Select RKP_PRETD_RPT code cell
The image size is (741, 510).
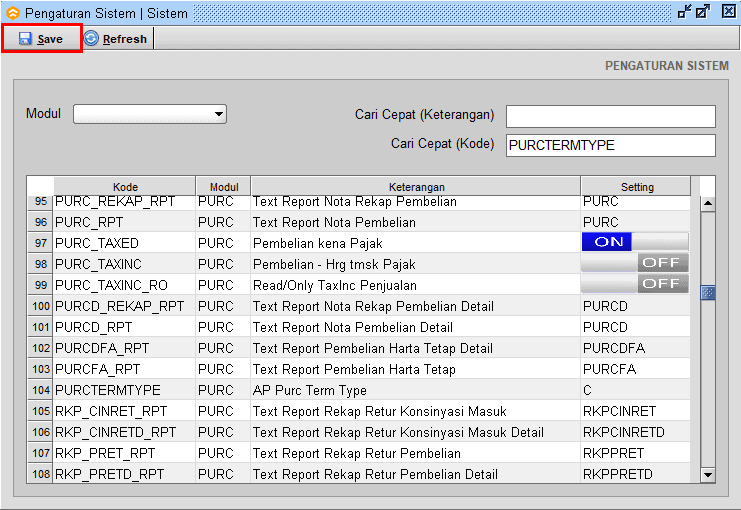tap(125, 474)
